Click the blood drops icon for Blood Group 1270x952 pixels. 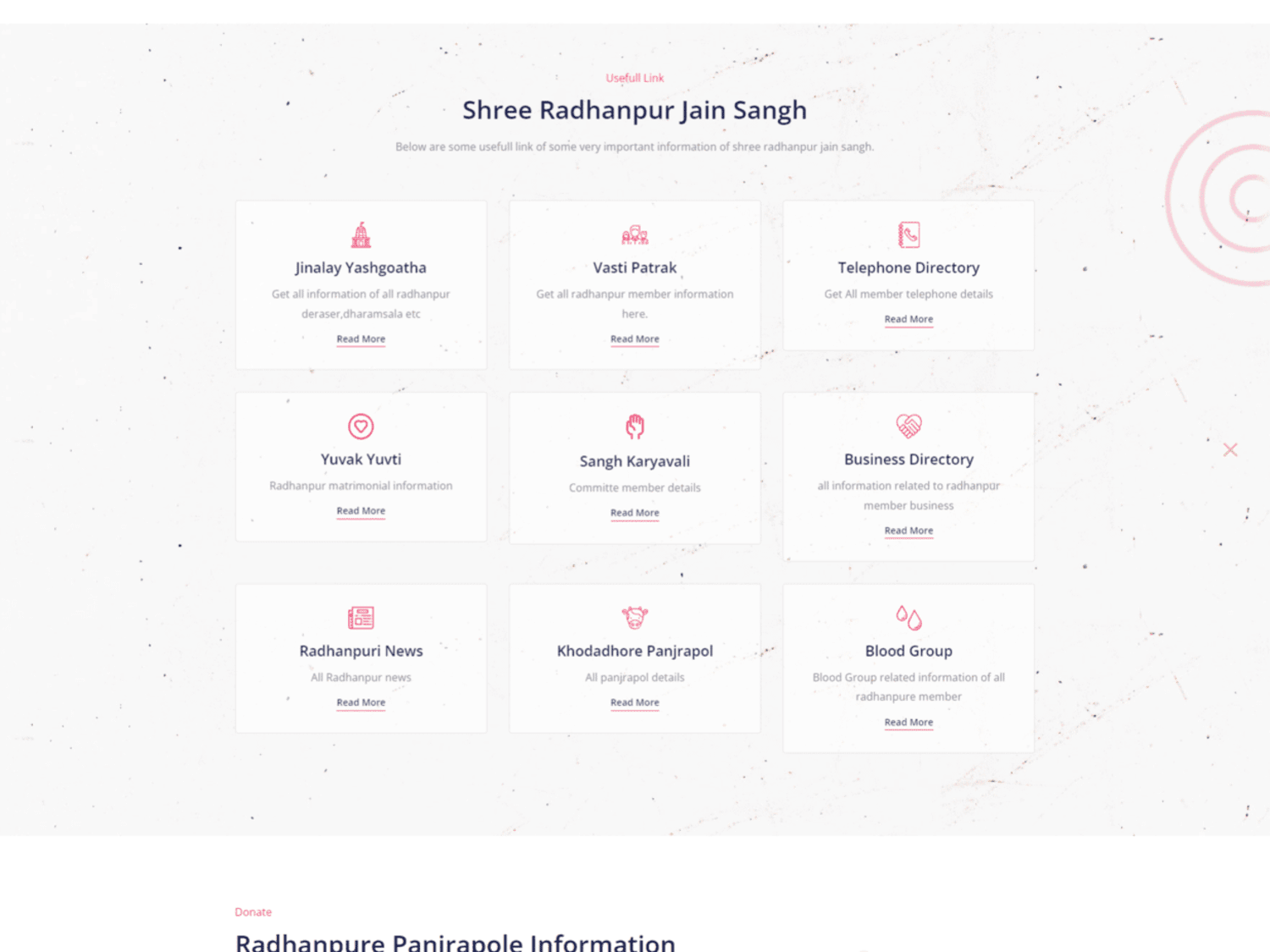tap(908, 618)
